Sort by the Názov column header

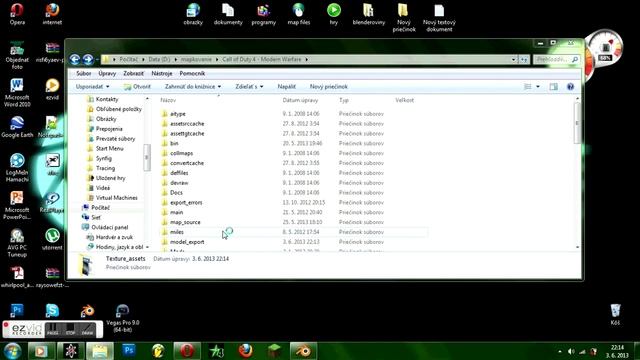[168, 100]
